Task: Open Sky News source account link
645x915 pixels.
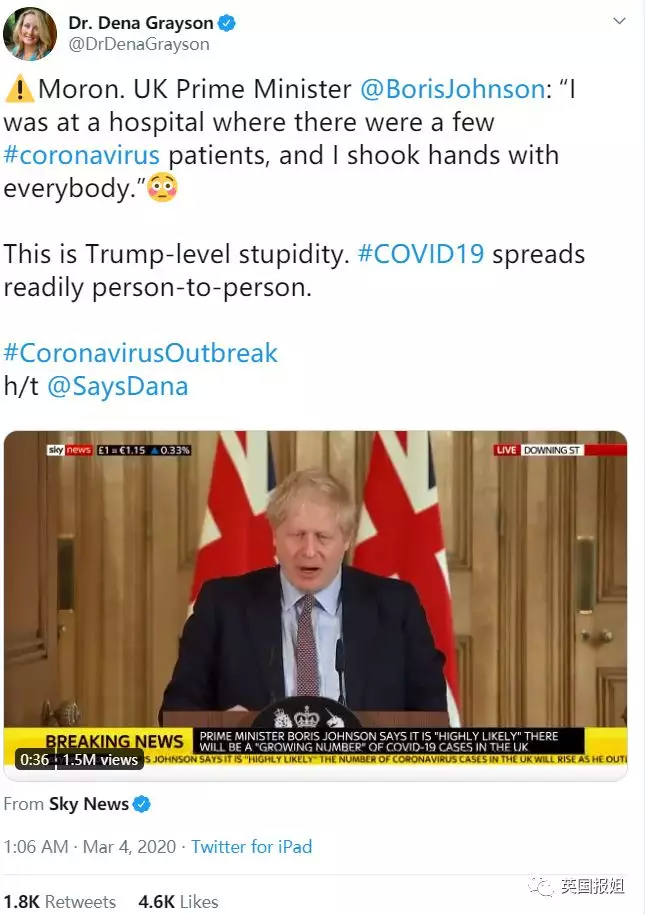Action: (x=89, y=804)
